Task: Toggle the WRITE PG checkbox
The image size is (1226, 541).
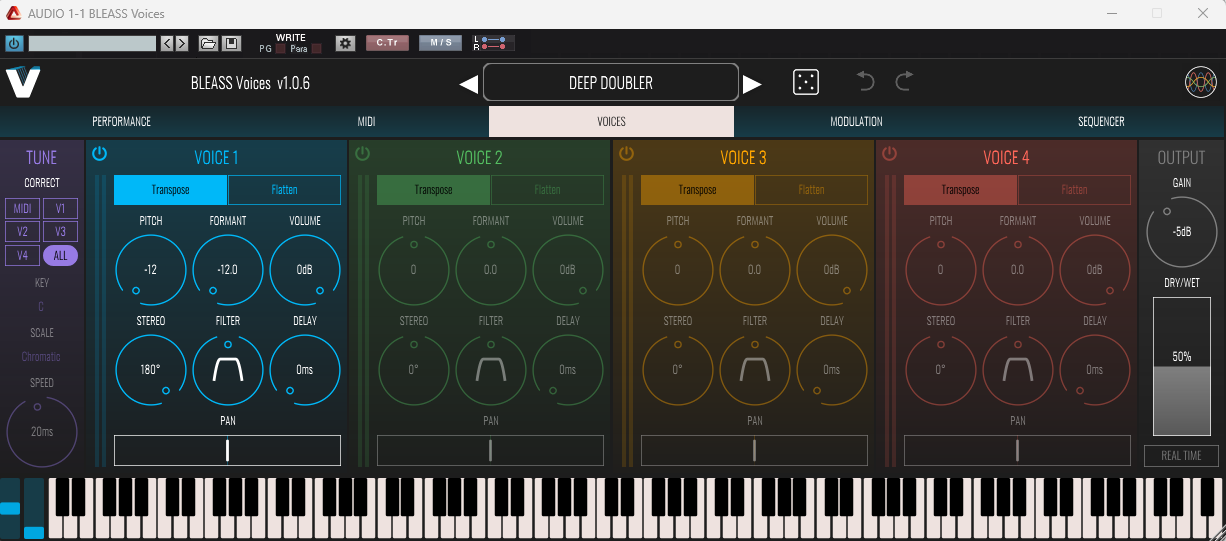Action: pyautogui.click(x=281, y=48)
